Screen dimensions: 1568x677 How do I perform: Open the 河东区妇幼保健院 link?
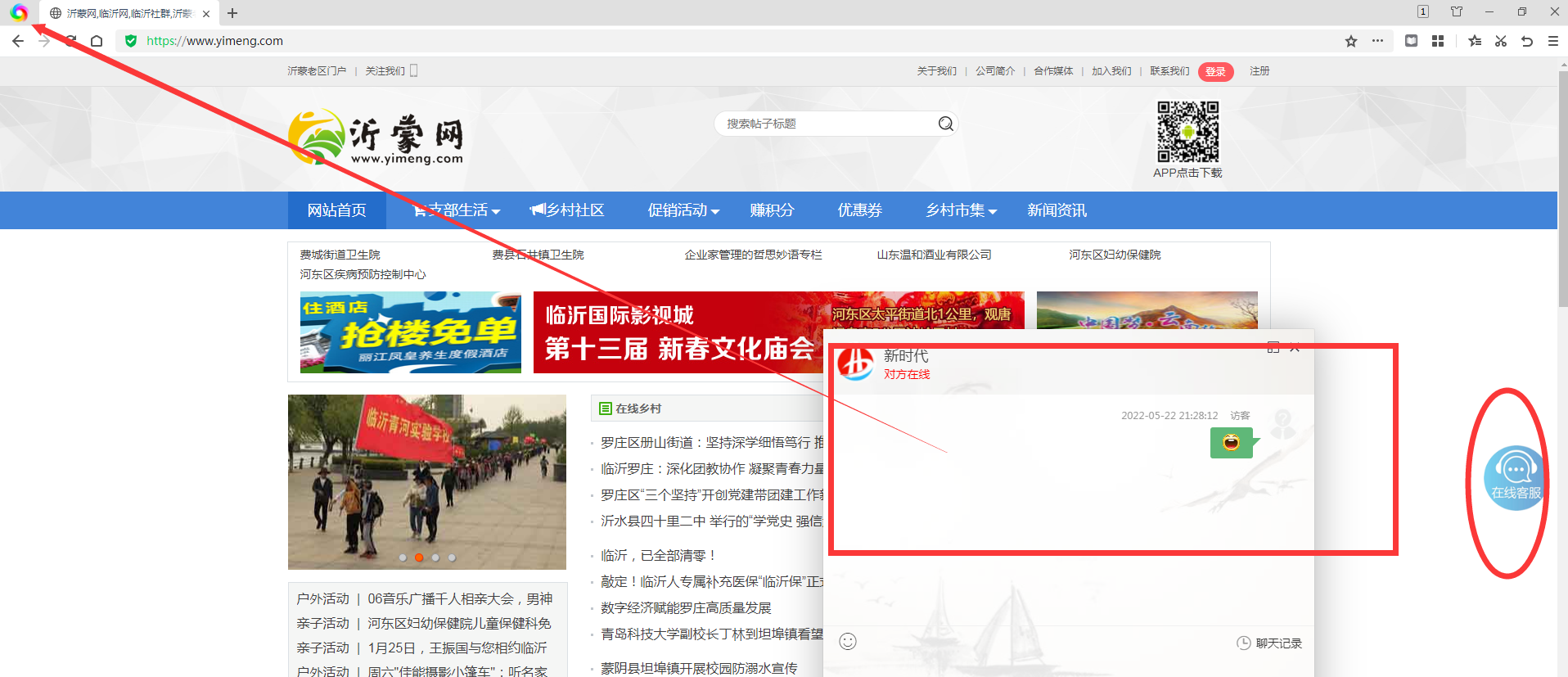[1115, 255]
